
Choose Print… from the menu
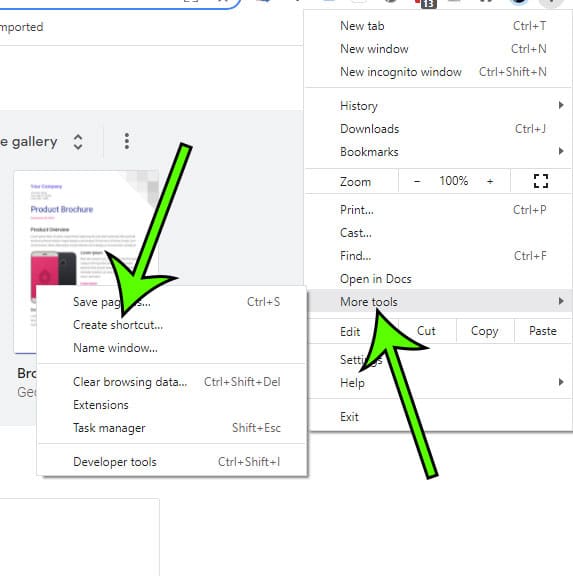[437, 210]
